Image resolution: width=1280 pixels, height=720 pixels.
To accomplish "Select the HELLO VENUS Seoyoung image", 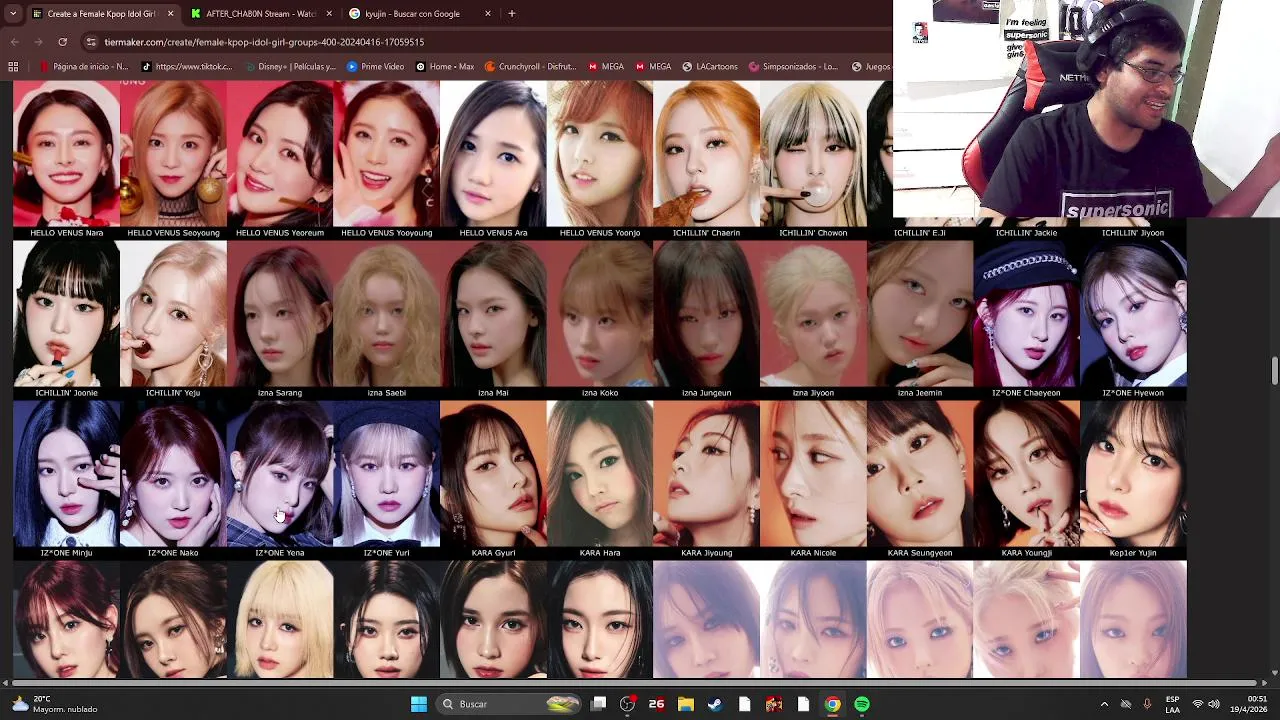I will (173, 154).
